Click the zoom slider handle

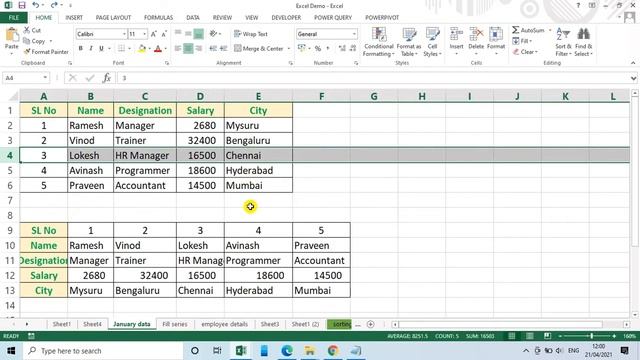coord(592,336)
